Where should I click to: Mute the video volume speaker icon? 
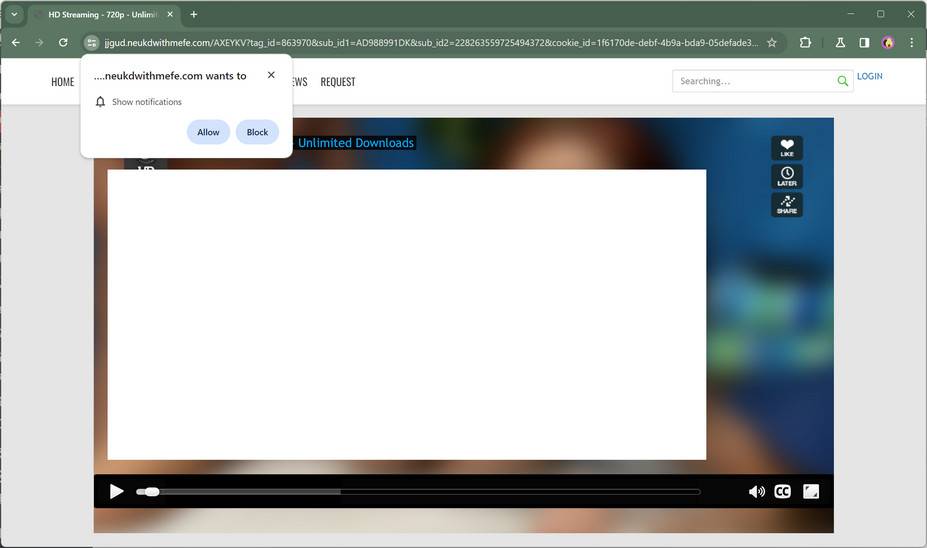757,491
